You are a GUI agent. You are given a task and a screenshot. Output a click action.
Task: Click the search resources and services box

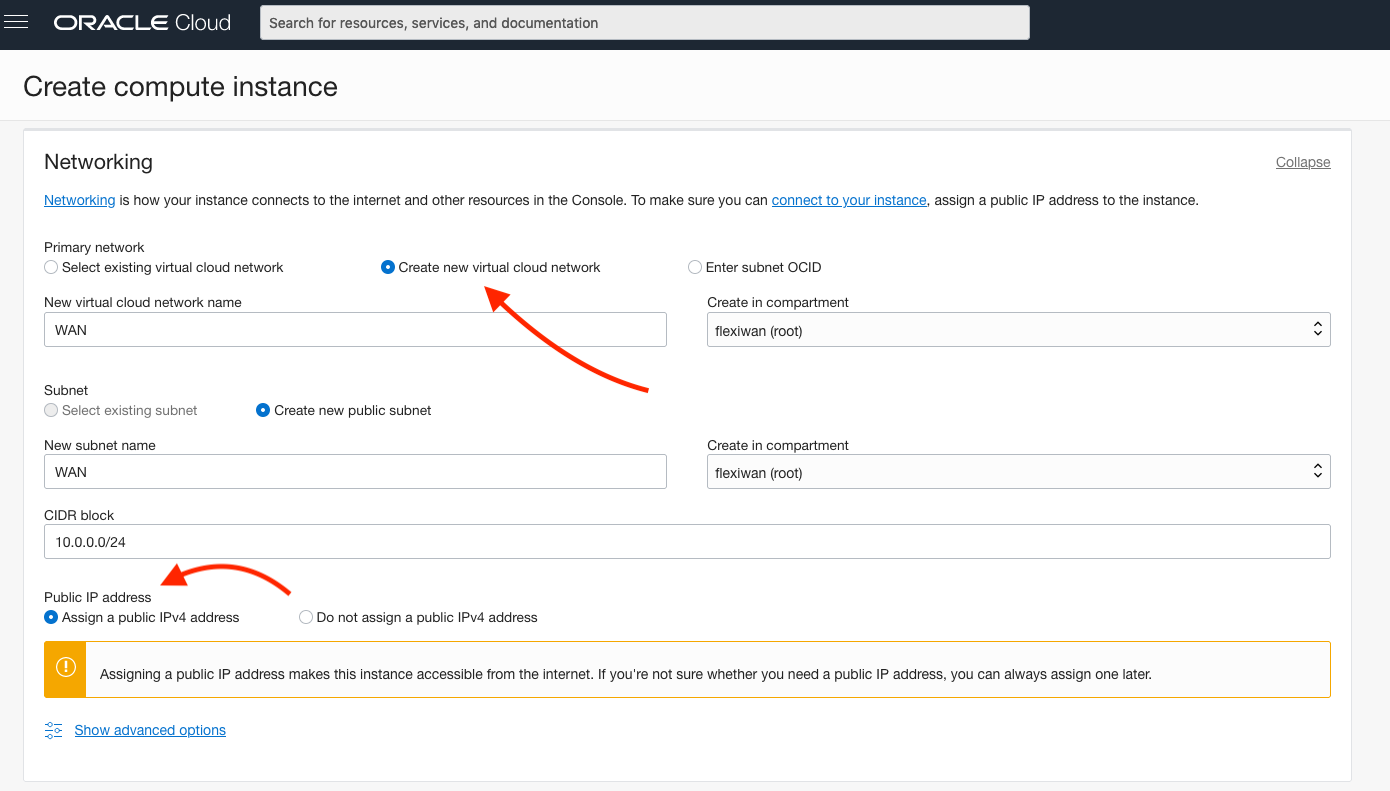pos(644,23)
